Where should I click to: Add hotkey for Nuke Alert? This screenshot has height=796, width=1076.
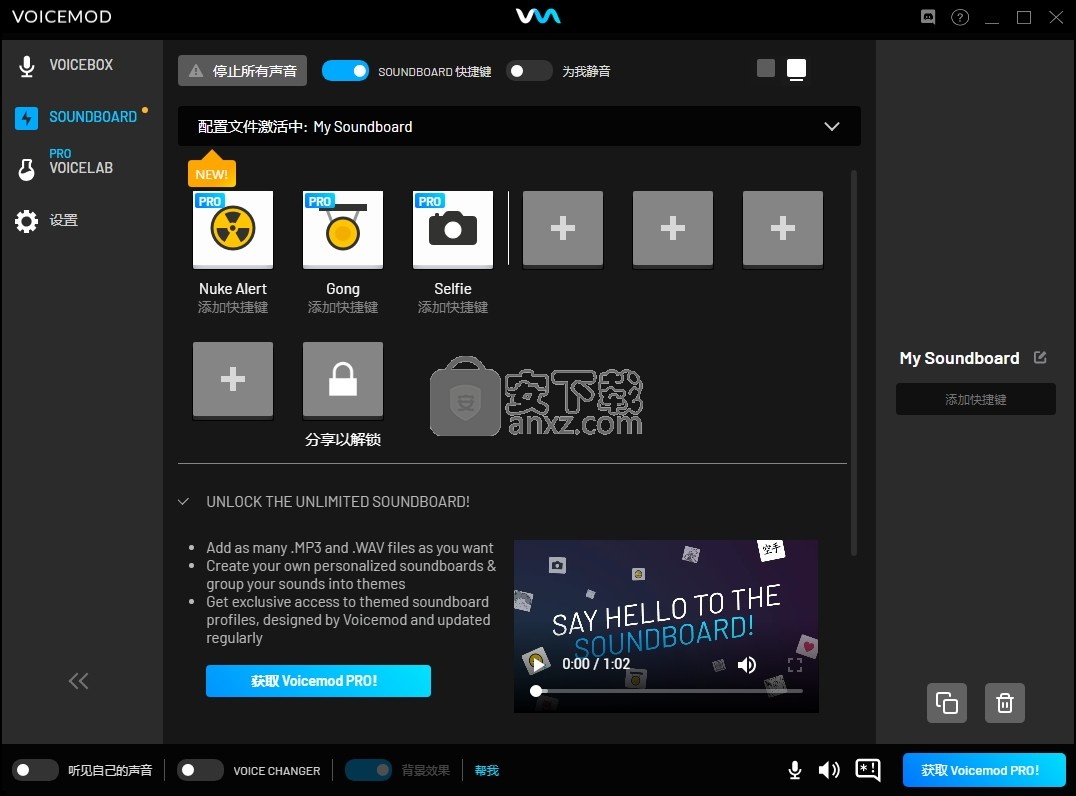(233, 307)
